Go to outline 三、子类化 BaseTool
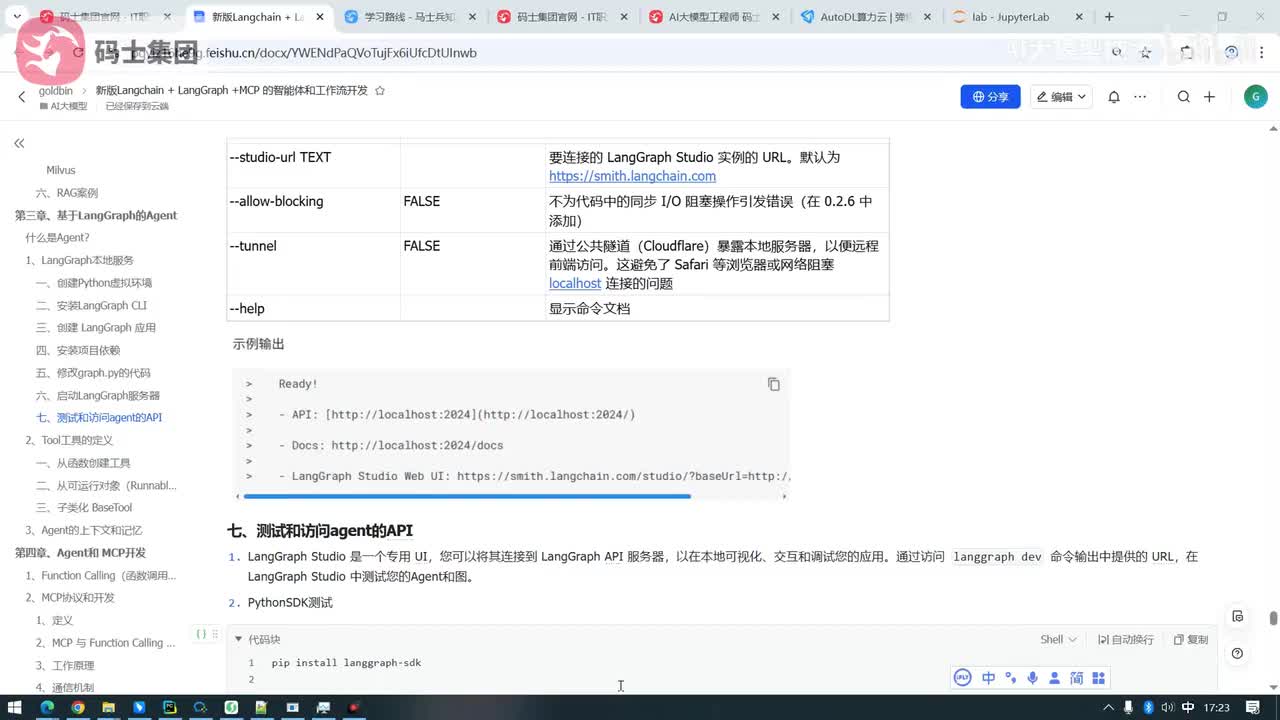Screen dimensions: 1280x720 point(84,508)
